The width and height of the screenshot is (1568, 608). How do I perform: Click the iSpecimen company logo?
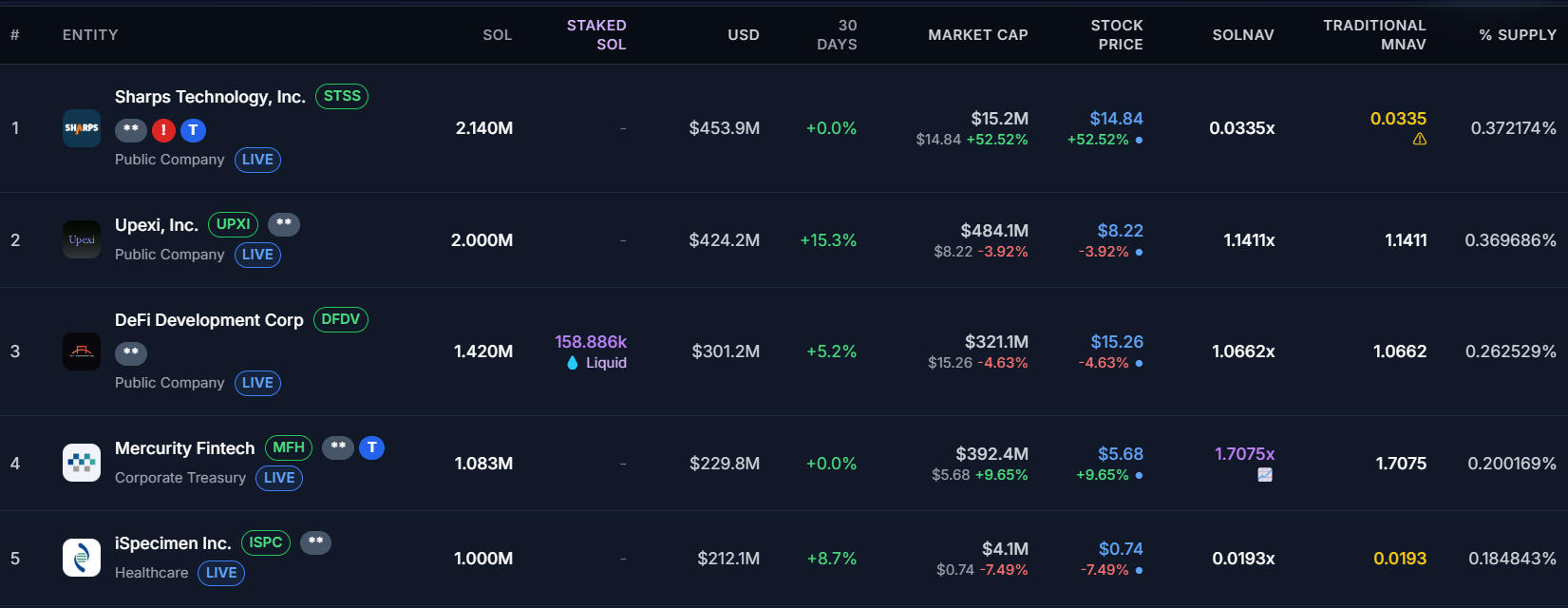click(x=82, y=558)
